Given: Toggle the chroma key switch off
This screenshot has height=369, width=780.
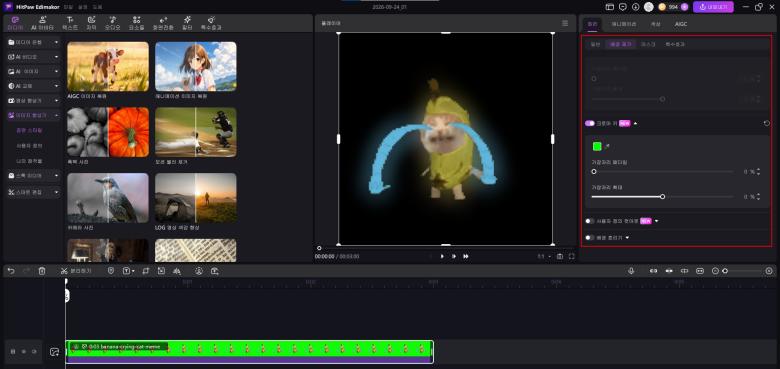Looking at the screenshot, I should point(590,123).
